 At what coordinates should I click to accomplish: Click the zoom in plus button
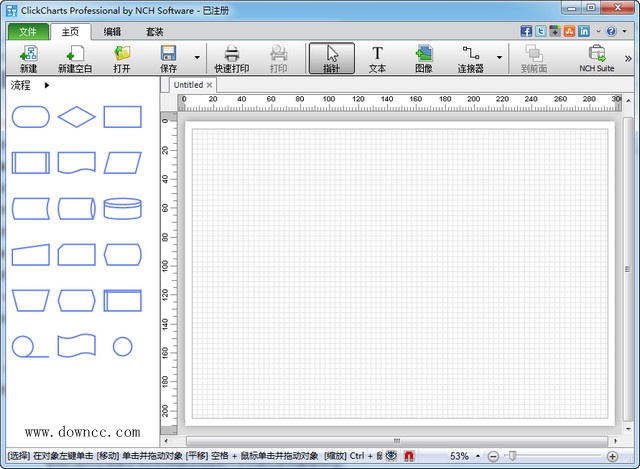point(612,456)
